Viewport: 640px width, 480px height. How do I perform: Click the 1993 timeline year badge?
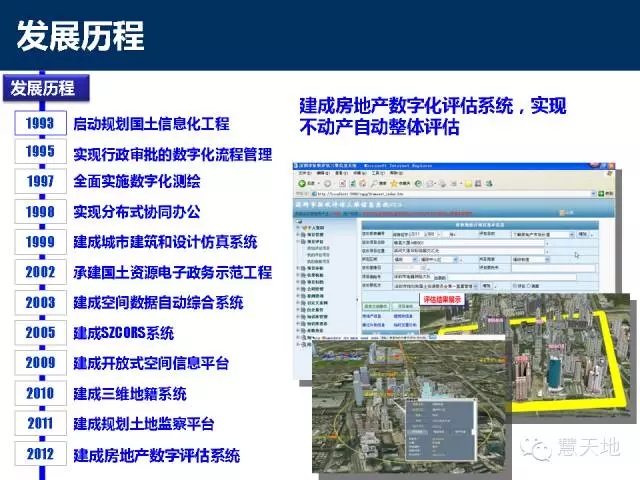[40, 124]
